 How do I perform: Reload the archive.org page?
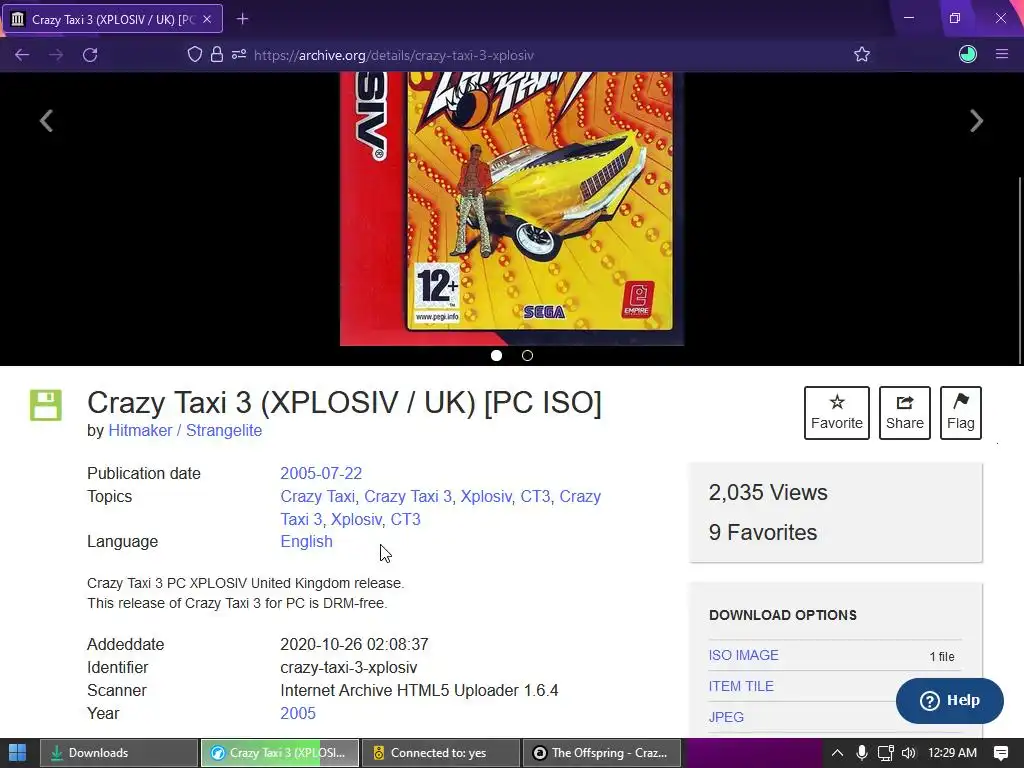[90, 55]
